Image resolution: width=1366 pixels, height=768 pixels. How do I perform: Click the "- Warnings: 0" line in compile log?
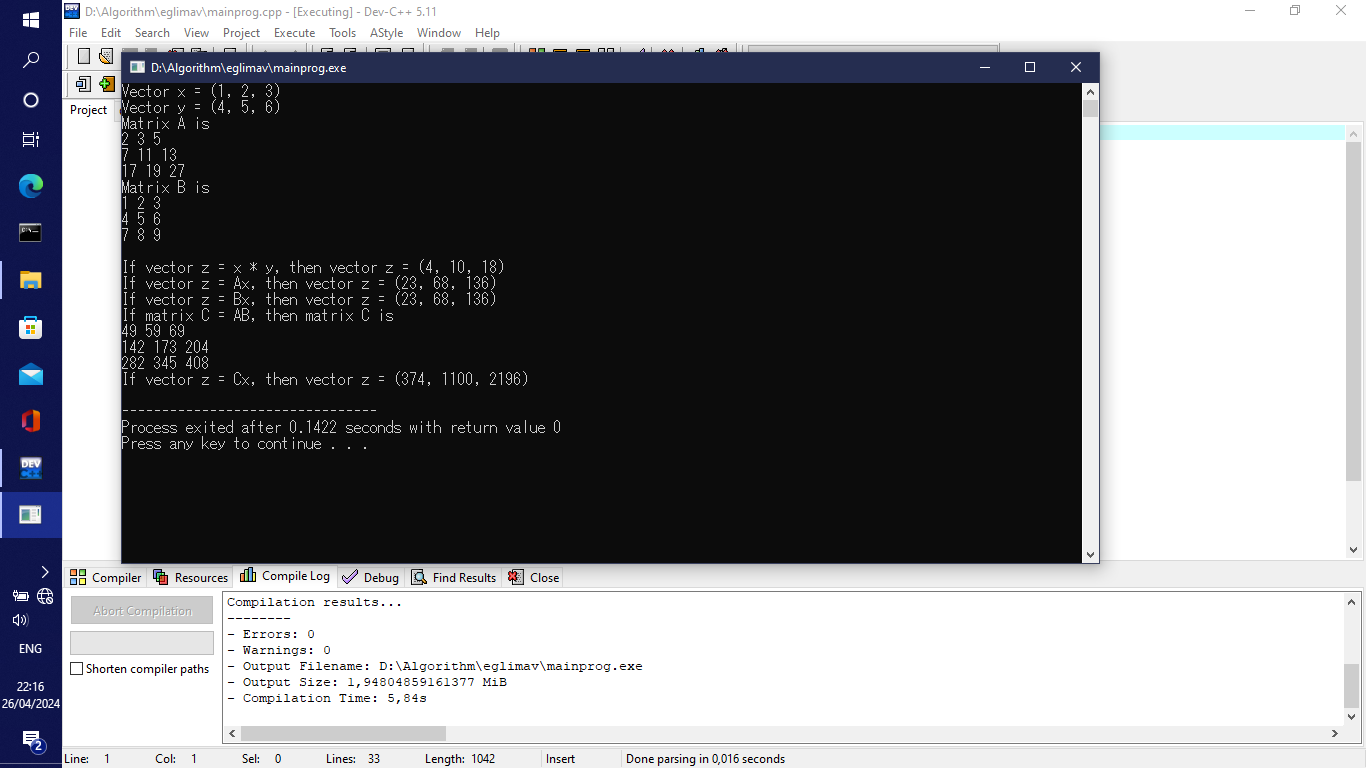tap(279, 650)
